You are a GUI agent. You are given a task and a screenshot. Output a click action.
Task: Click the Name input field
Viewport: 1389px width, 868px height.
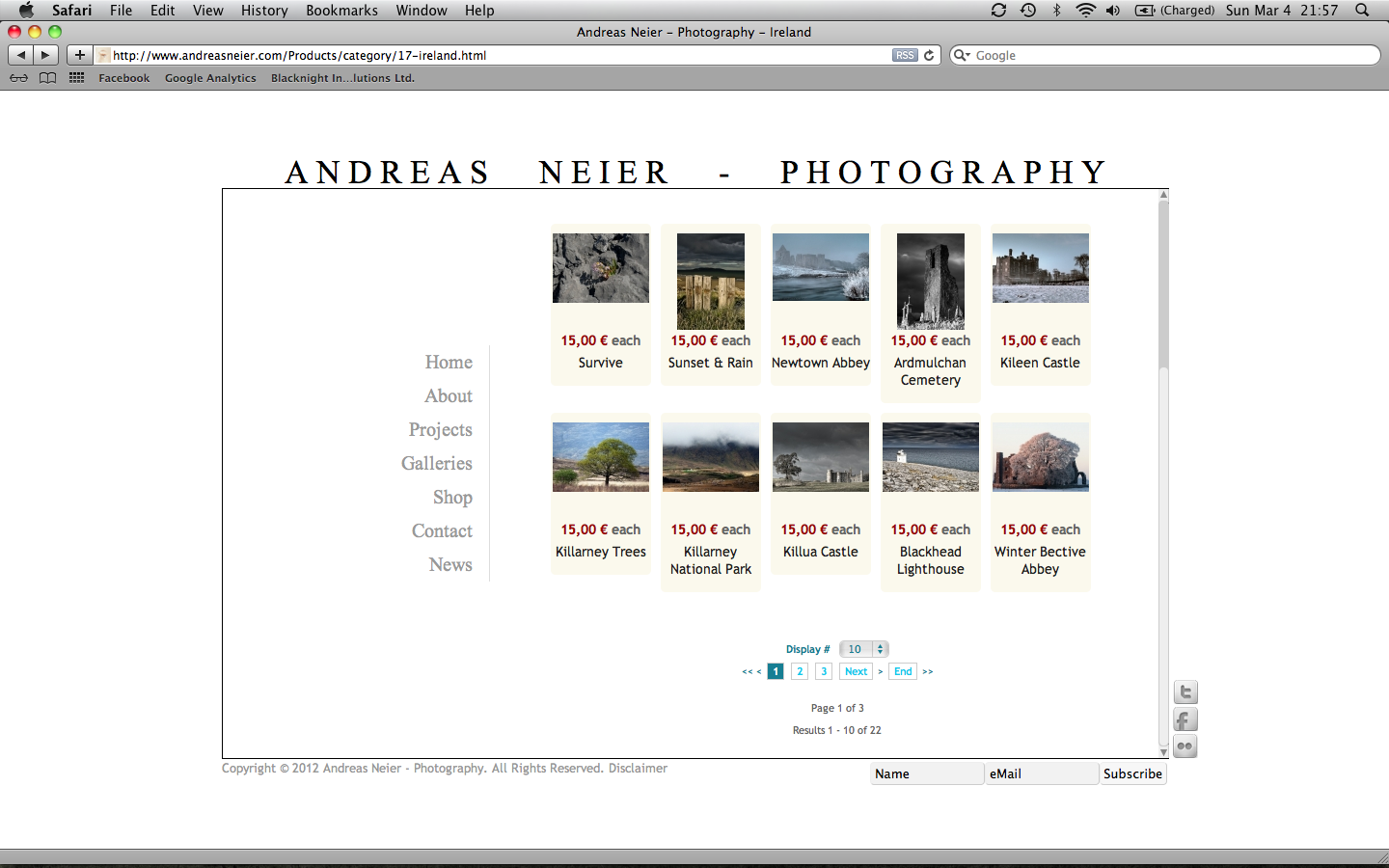point(927,773)
